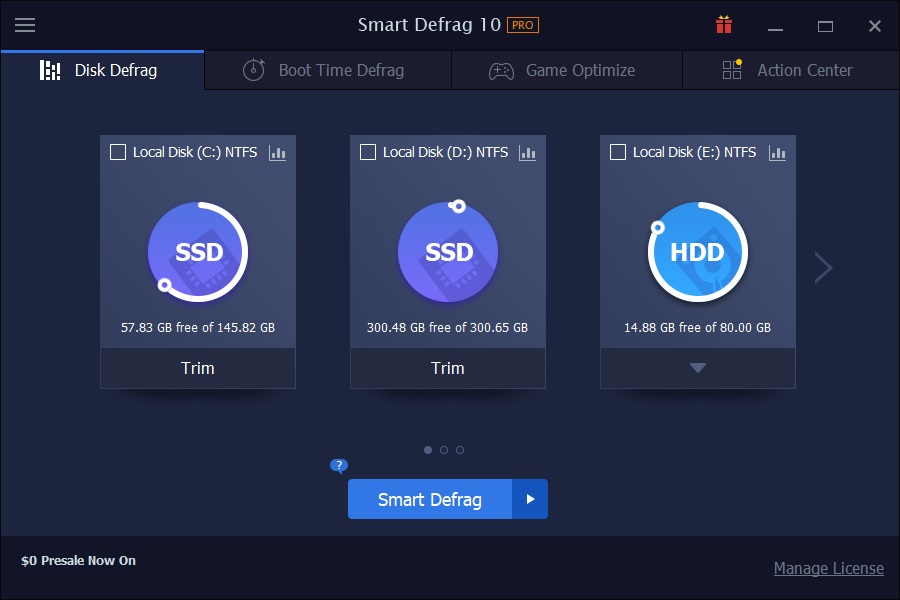Image resolution: width=900 pixels, height=600 pixels.
Task: Maximize the Smart Defrag window
Action: click(825, 26)
